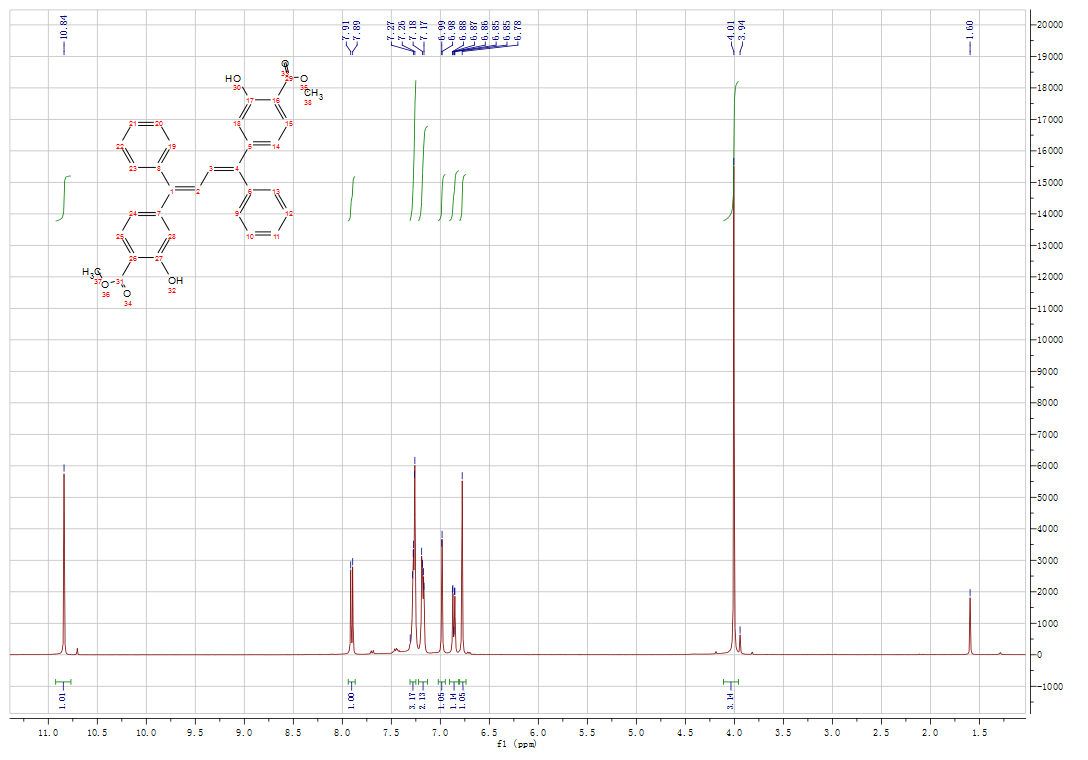1088x760 pixels.
Task: Select the 2.13 integral value
Action: pyautogui.click(x=423, y=700)
